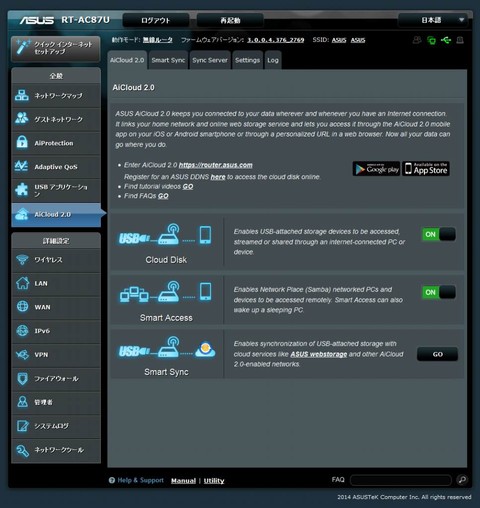Click the 'Smart Access' label text
Viewport: 480px width, 508px height.
pos(166,318)
